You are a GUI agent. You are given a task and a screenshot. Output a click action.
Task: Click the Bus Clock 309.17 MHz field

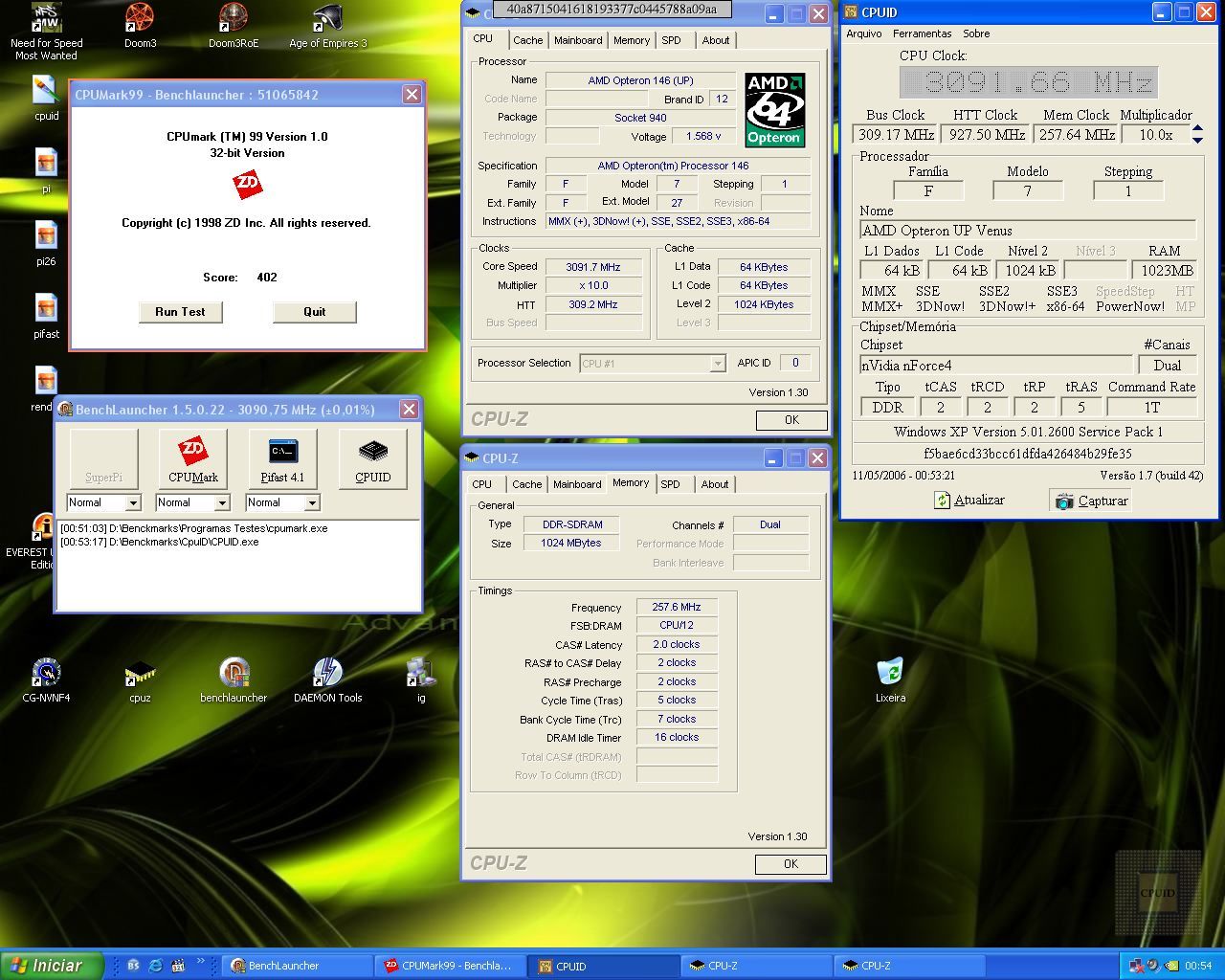tap(896, 135)
